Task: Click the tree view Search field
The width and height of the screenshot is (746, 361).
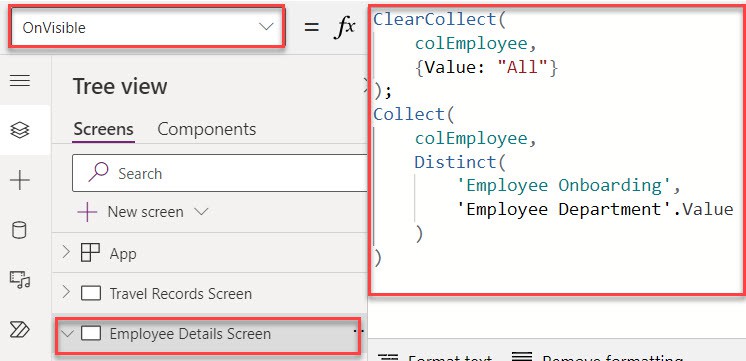Action: coord(220,173)
